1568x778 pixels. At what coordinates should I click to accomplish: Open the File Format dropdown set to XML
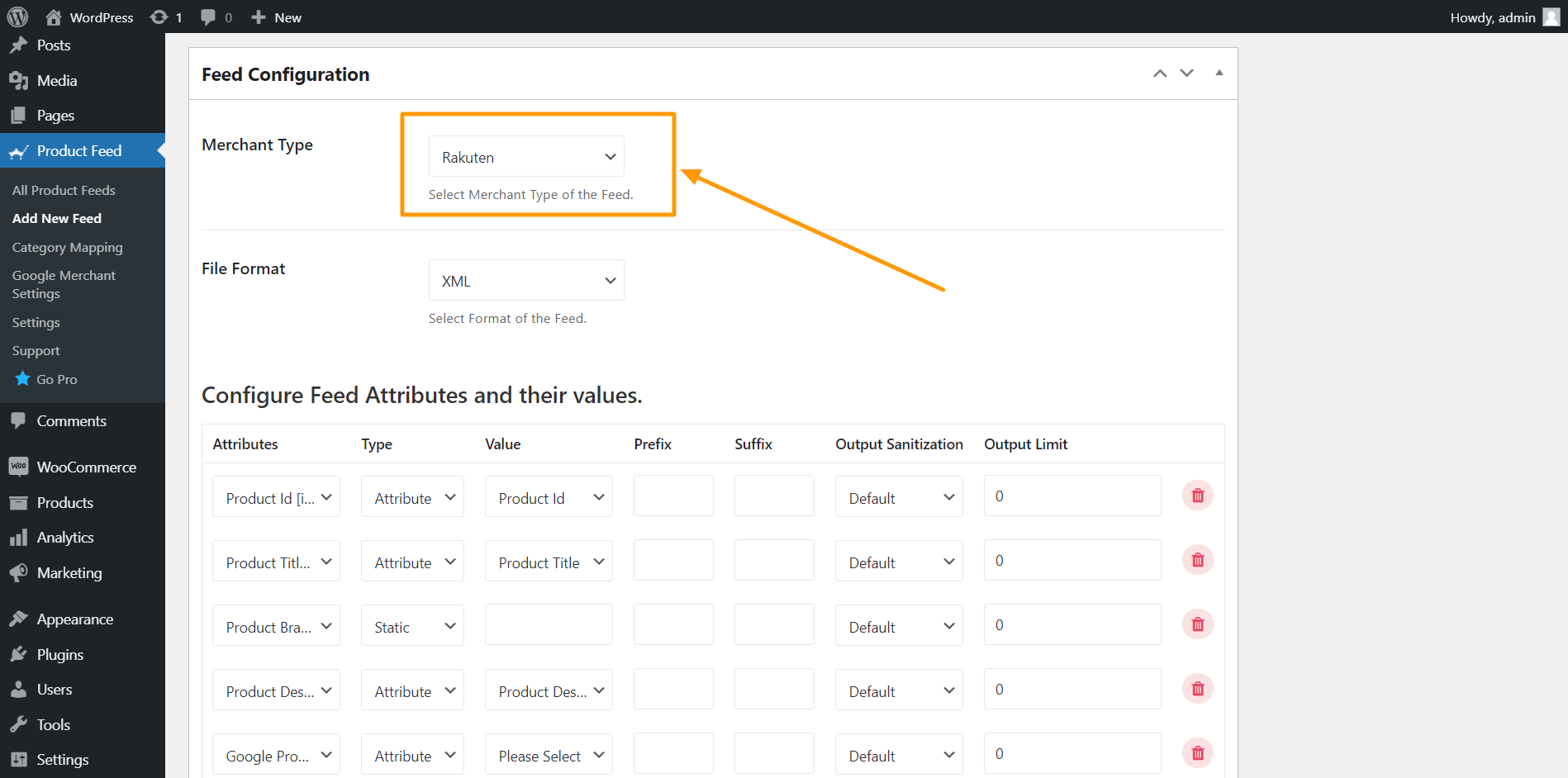[525, 280]
